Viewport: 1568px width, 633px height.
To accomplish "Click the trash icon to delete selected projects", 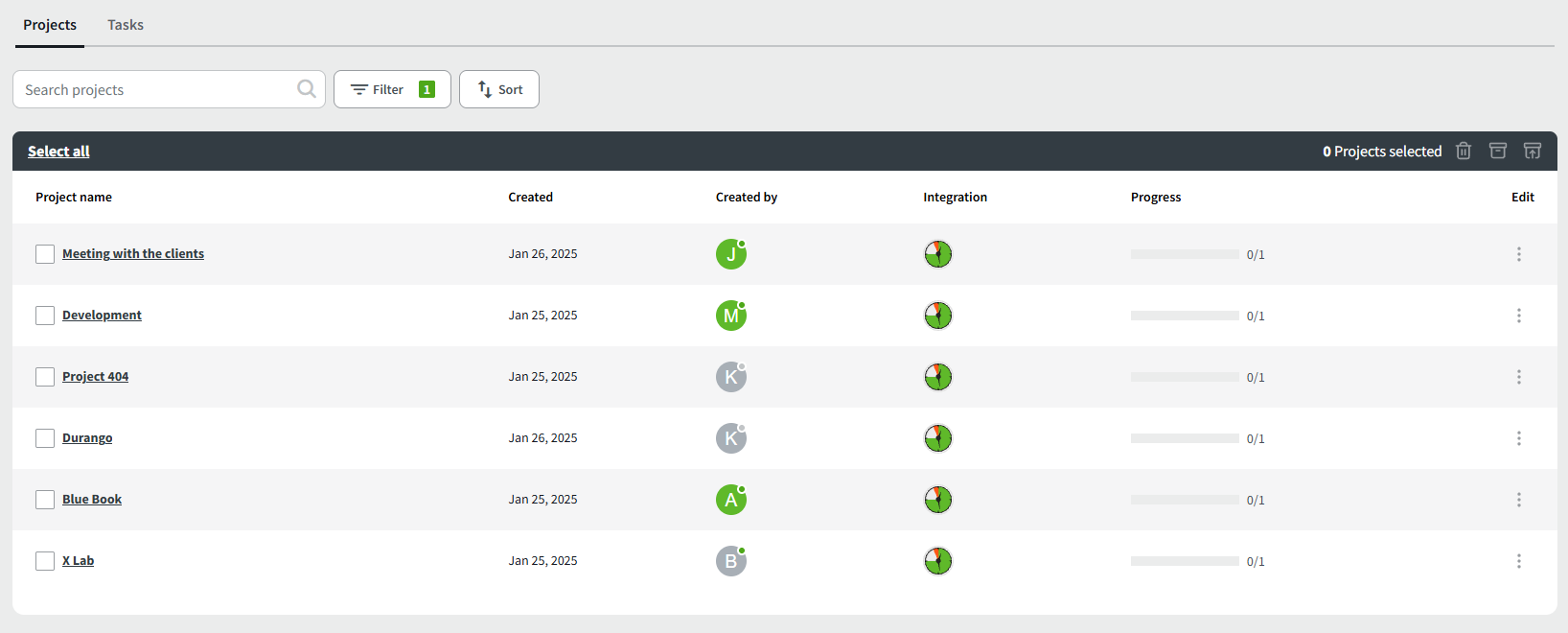I will pyautogui.click(x=1464, y=151).
